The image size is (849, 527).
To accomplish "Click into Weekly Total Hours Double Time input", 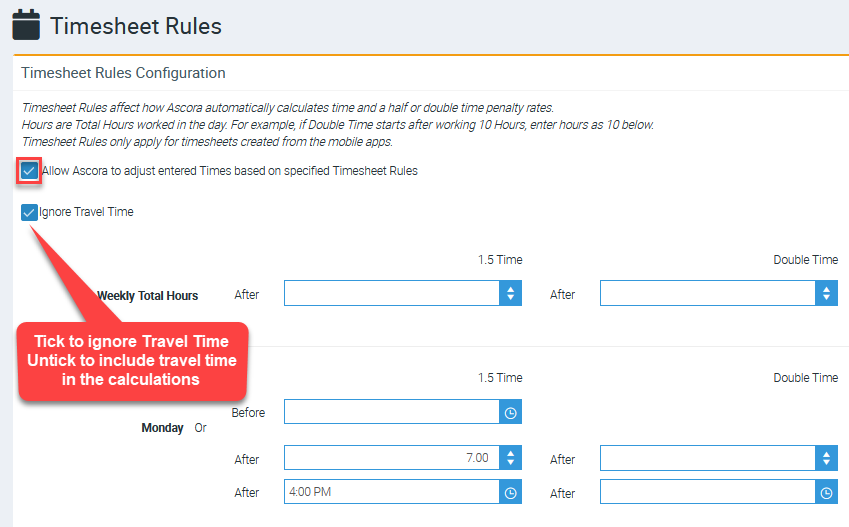I will click(x=707, y=293).
